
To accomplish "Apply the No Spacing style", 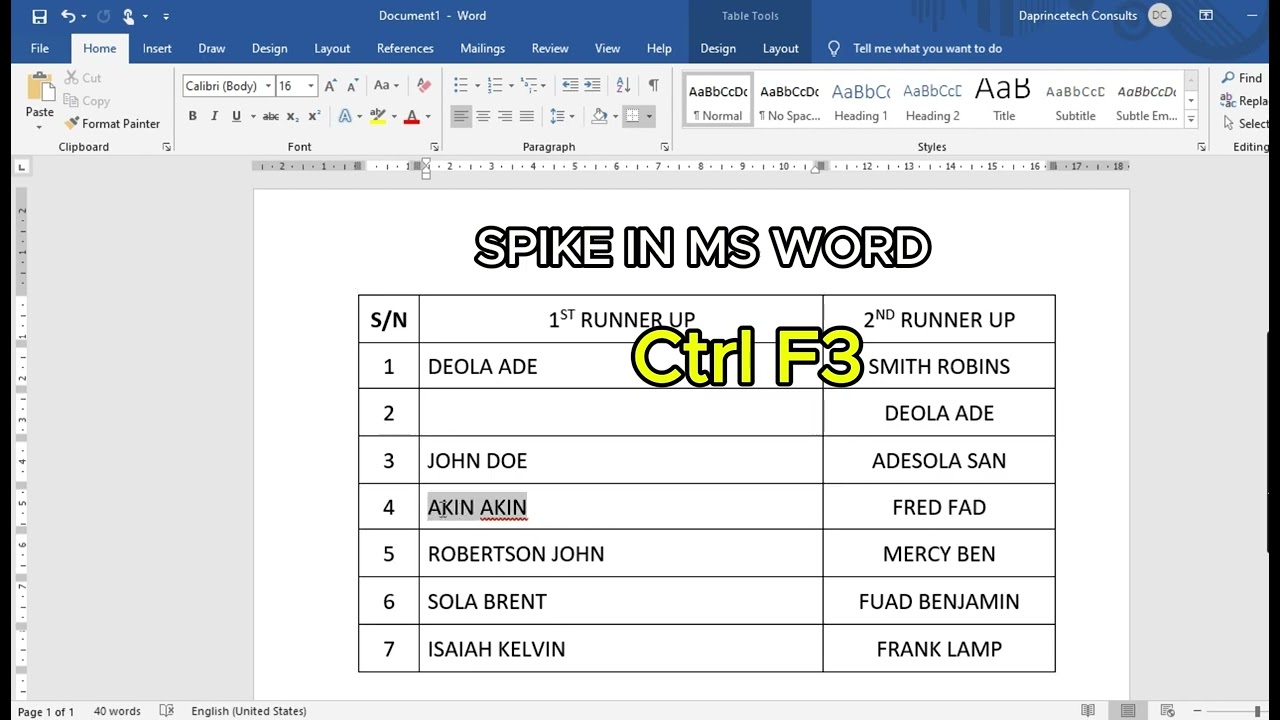I will [x=789, y=101].
